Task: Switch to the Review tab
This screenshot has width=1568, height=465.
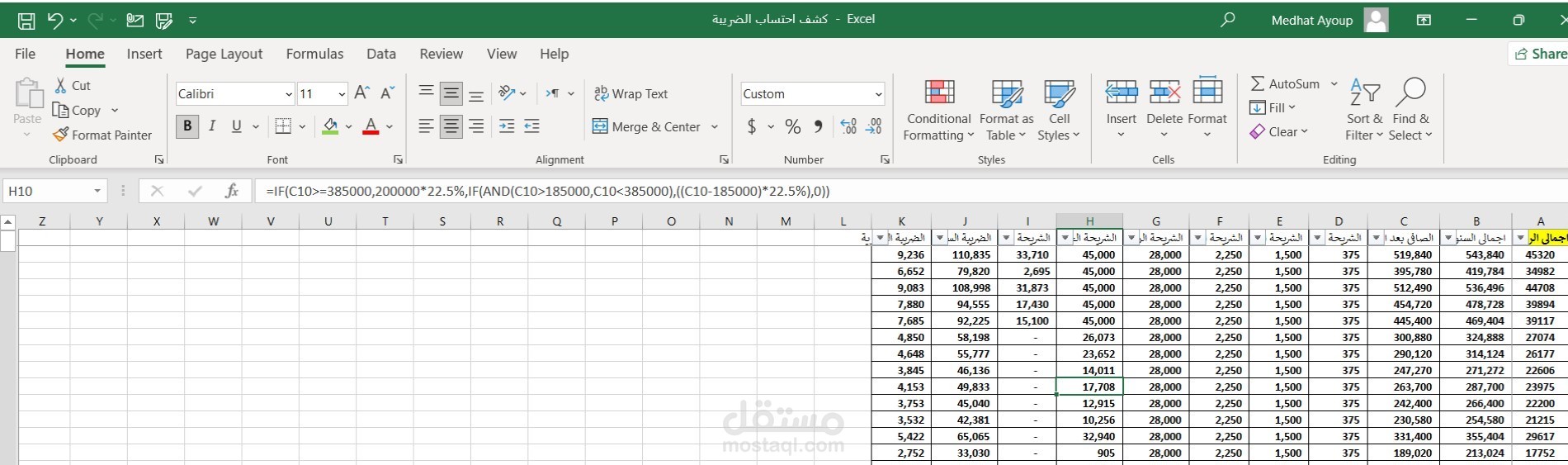Action: point(442,54)
